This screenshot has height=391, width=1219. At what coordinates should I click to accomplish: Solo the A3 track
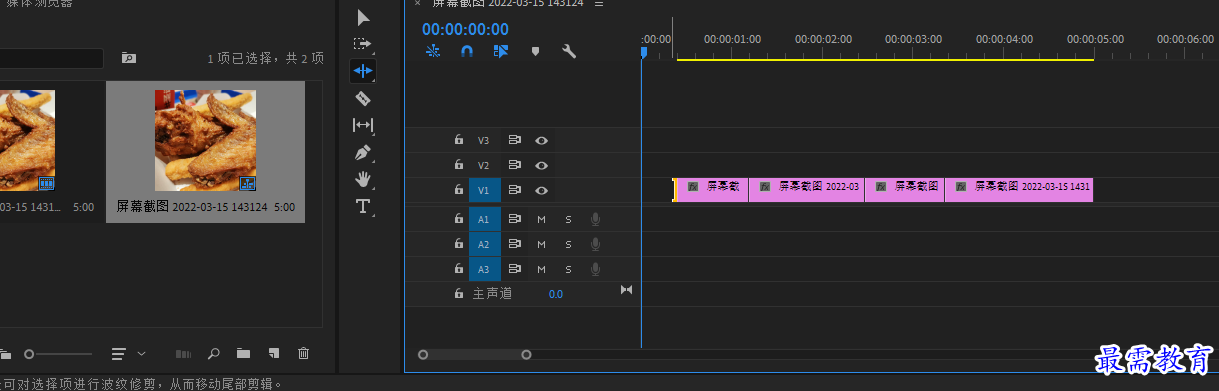[568, 269]
